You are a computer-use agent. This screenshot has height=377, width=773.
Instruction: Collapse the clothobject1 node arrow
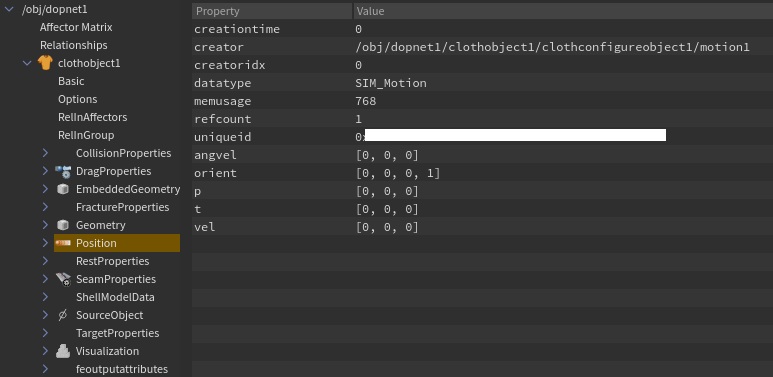pyautogui.click(x=27, y=63)
